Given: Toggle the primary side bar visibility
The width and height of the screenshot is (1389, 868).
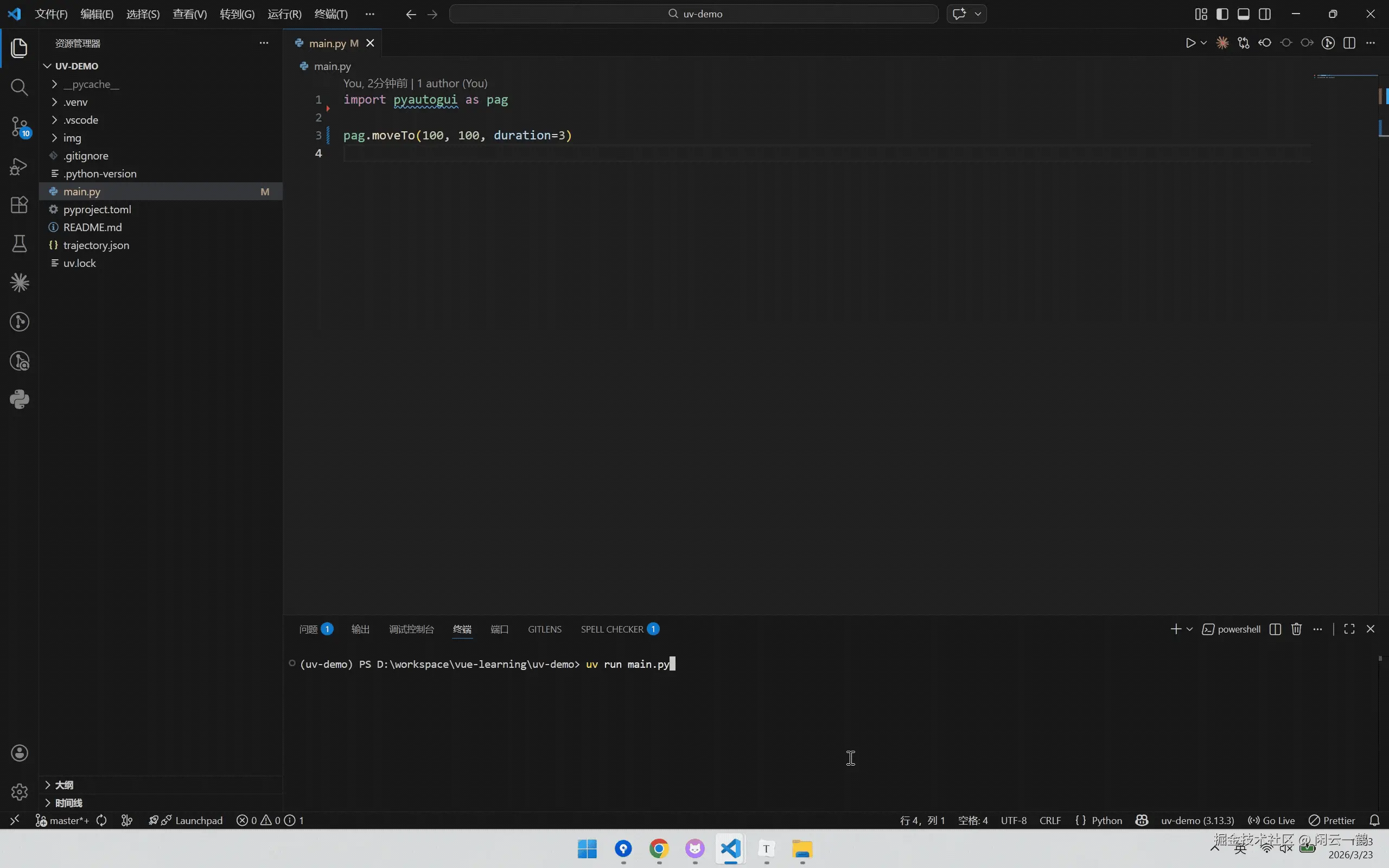Looking at the screenshot, I should coord(1222,14).
